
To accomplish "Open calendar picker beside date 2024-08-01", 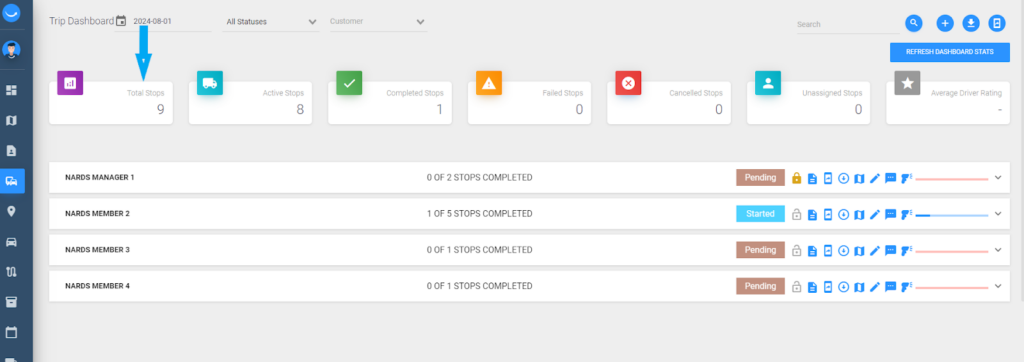I will (121, 21).
